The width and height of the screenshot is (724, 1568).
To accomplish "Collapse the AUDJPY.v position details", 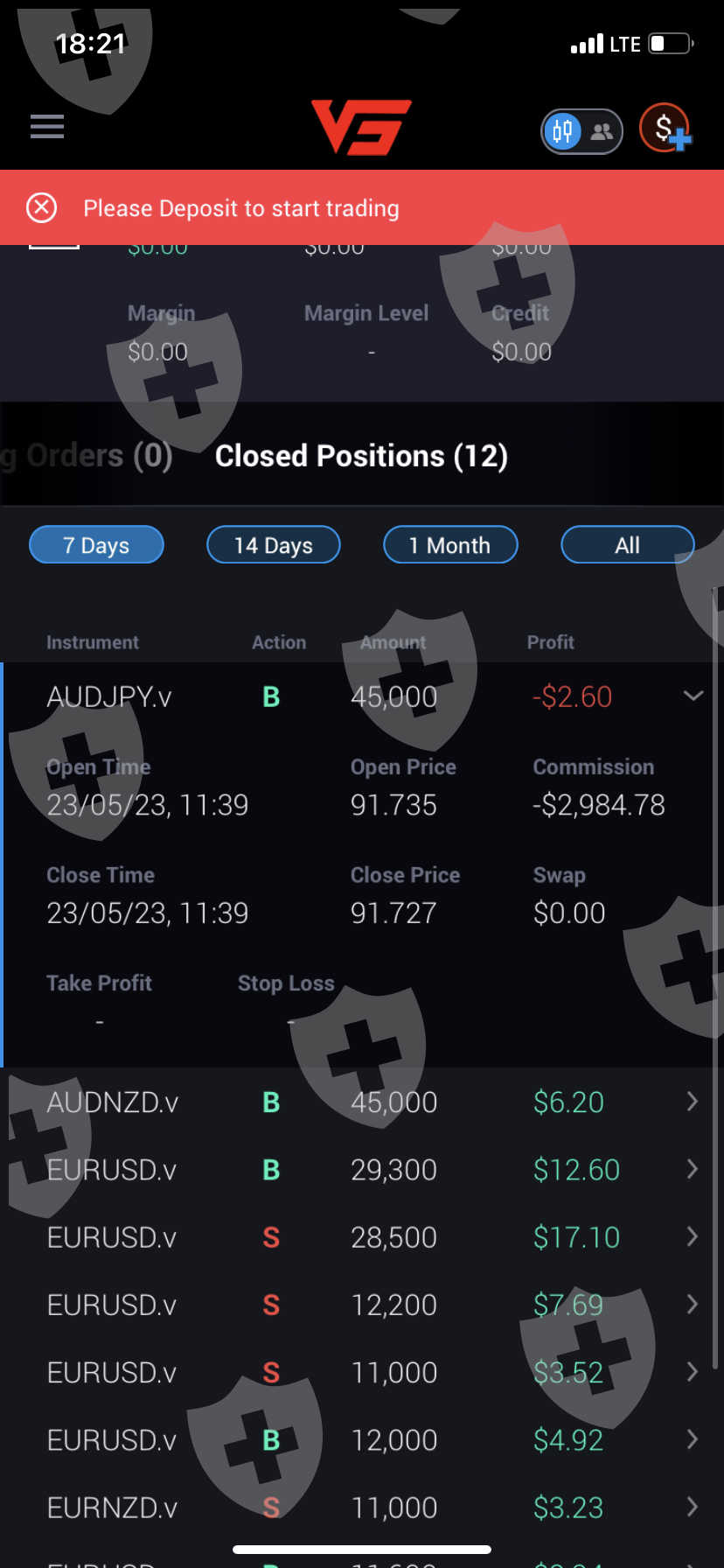I will [693, 696].
